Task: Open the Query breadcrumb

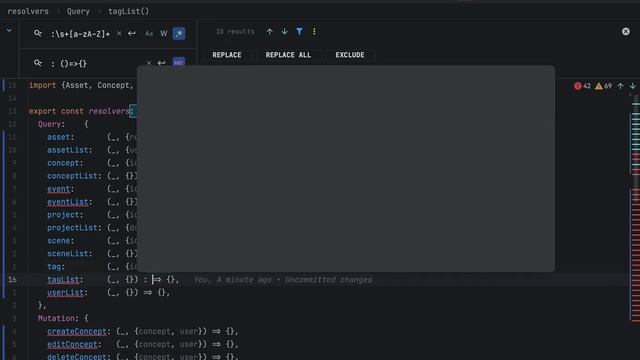Action: (x=78, y=11)
